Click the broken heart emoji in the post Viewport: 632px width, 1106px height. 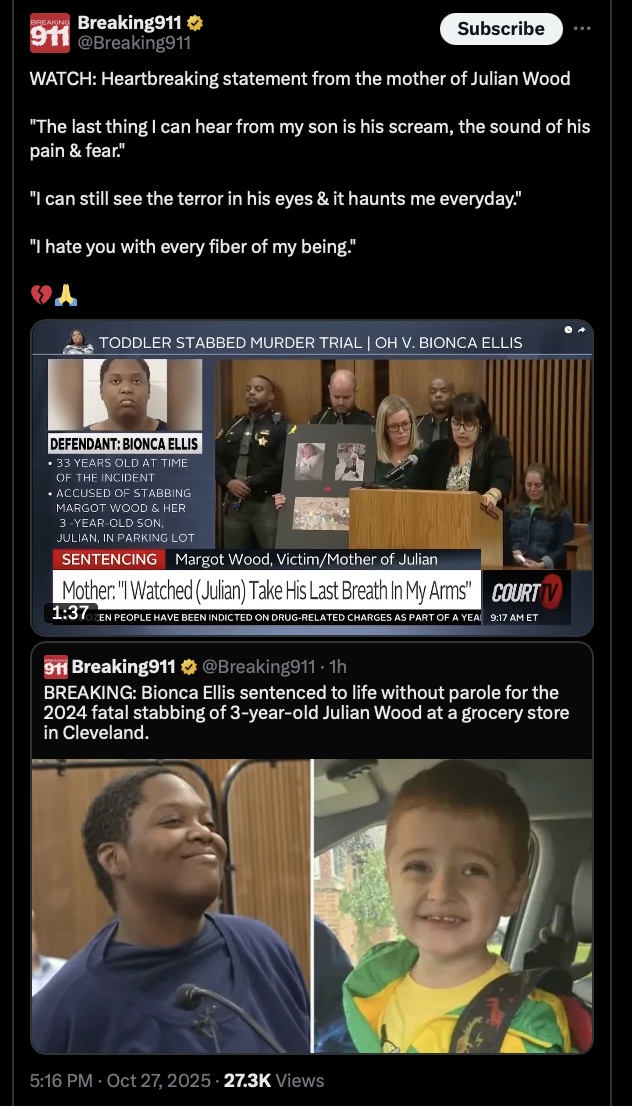pyautogui.click(x=41, y=295)
